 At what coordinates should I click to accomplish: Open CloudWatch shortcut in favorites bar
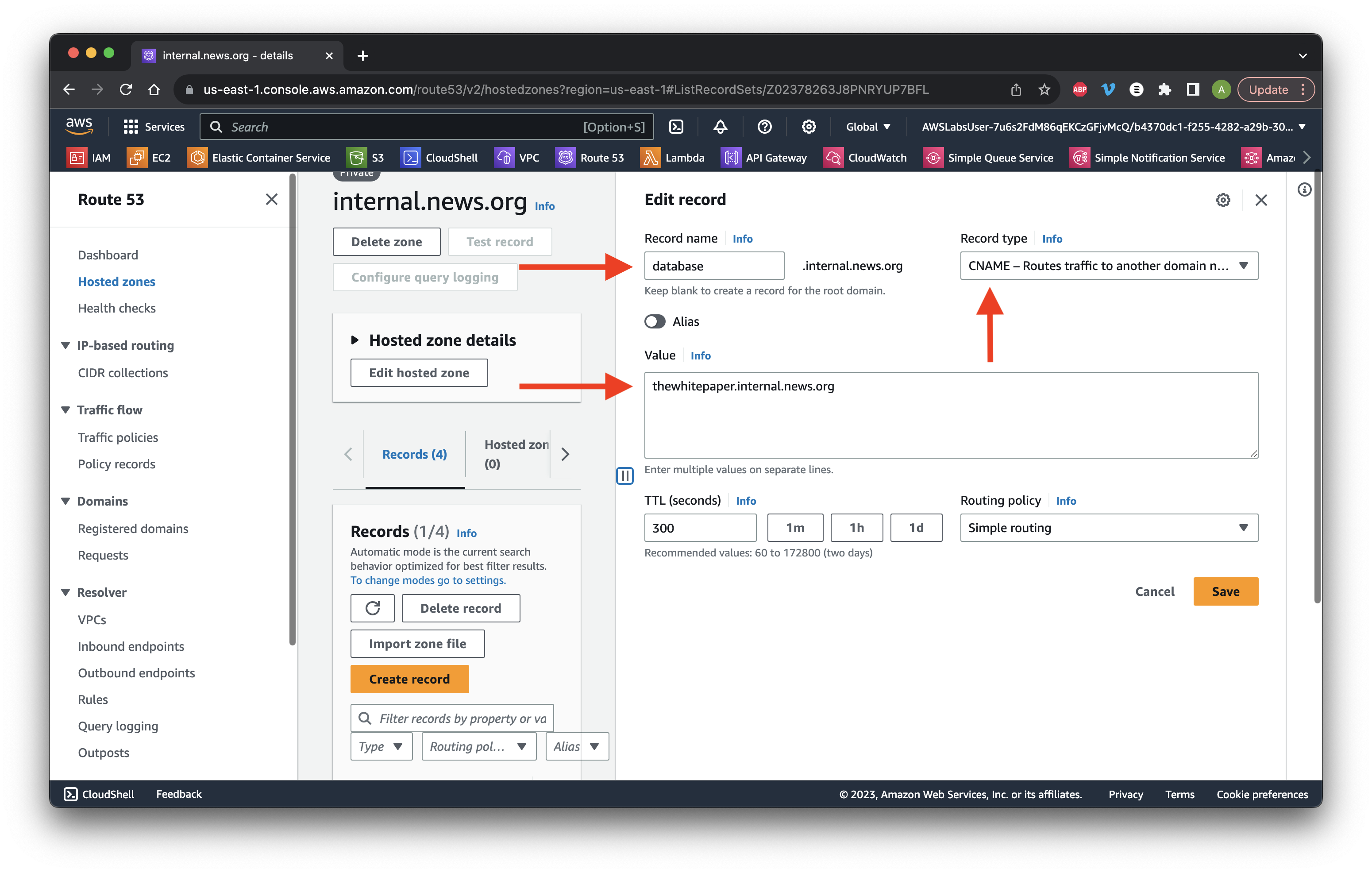(865, 158)
